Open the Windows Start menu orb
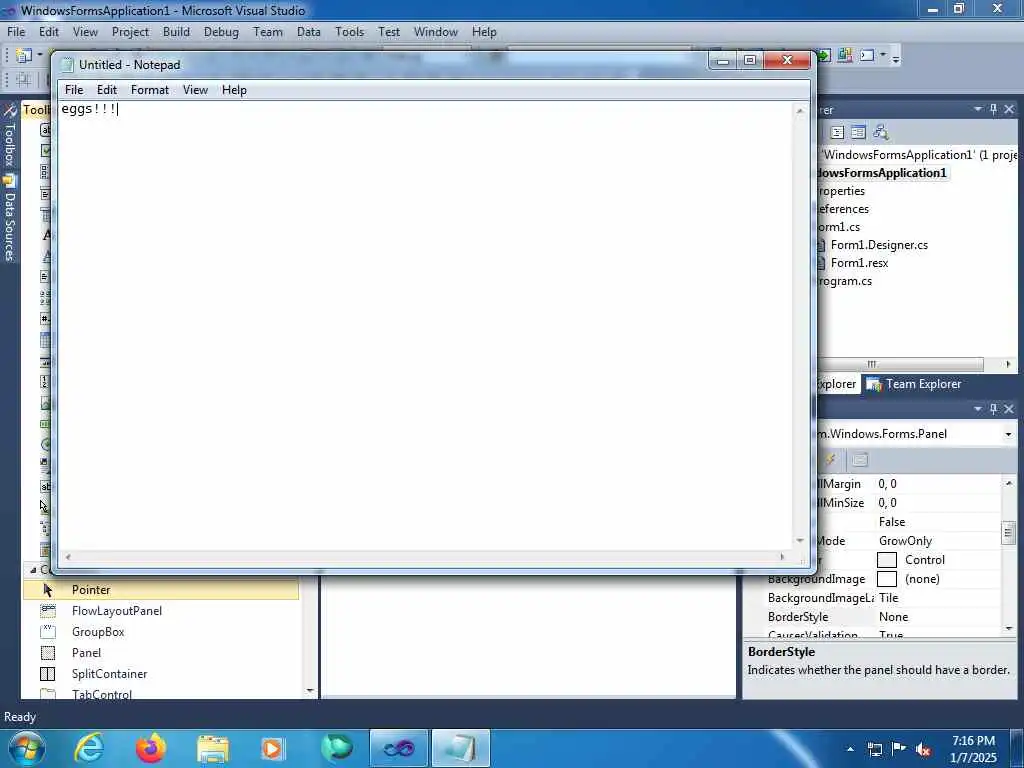 [x=27, y=748]
